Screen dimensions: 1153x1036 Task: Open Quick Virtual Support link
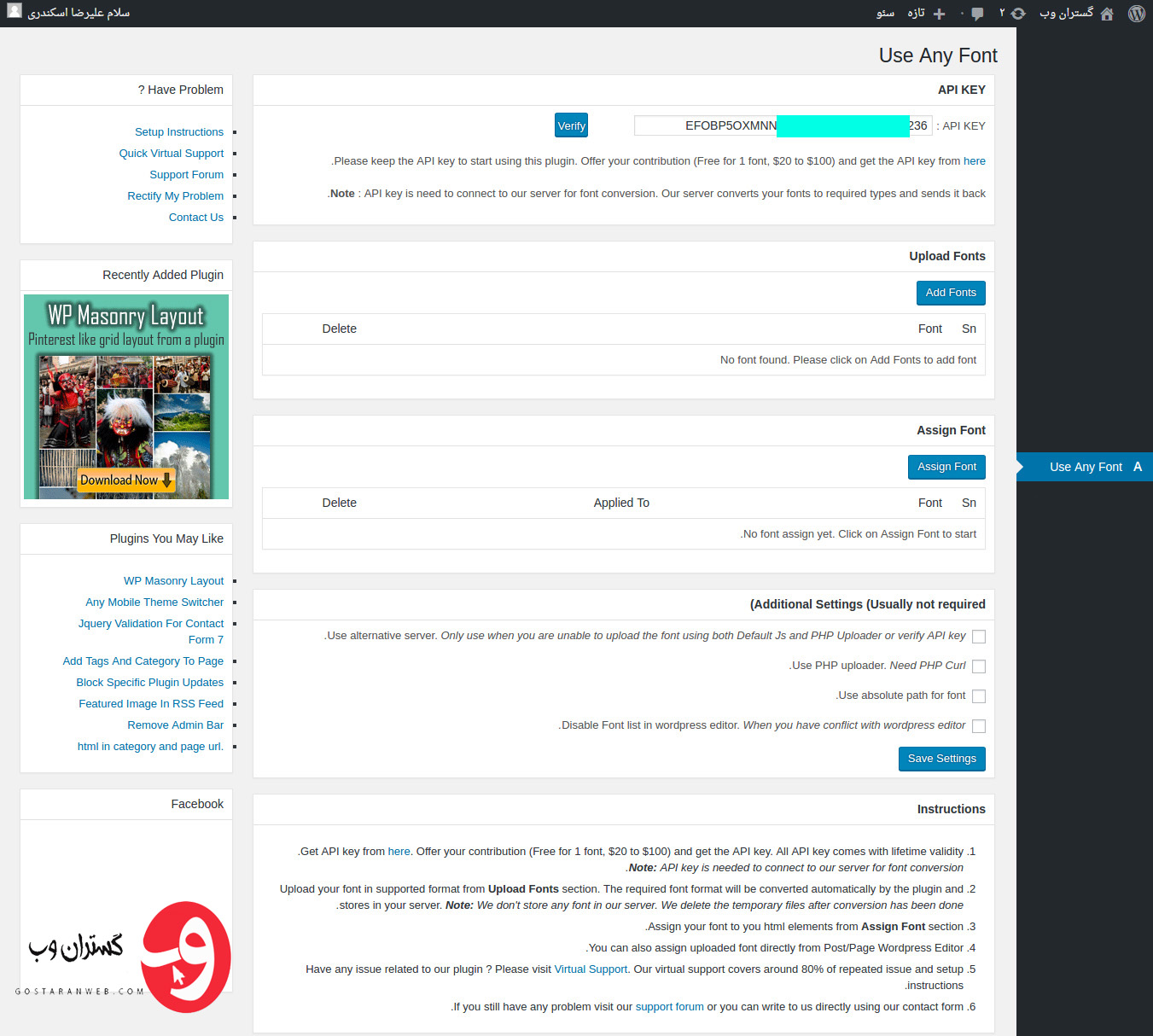pyautogui.click(x=172, y=154)
